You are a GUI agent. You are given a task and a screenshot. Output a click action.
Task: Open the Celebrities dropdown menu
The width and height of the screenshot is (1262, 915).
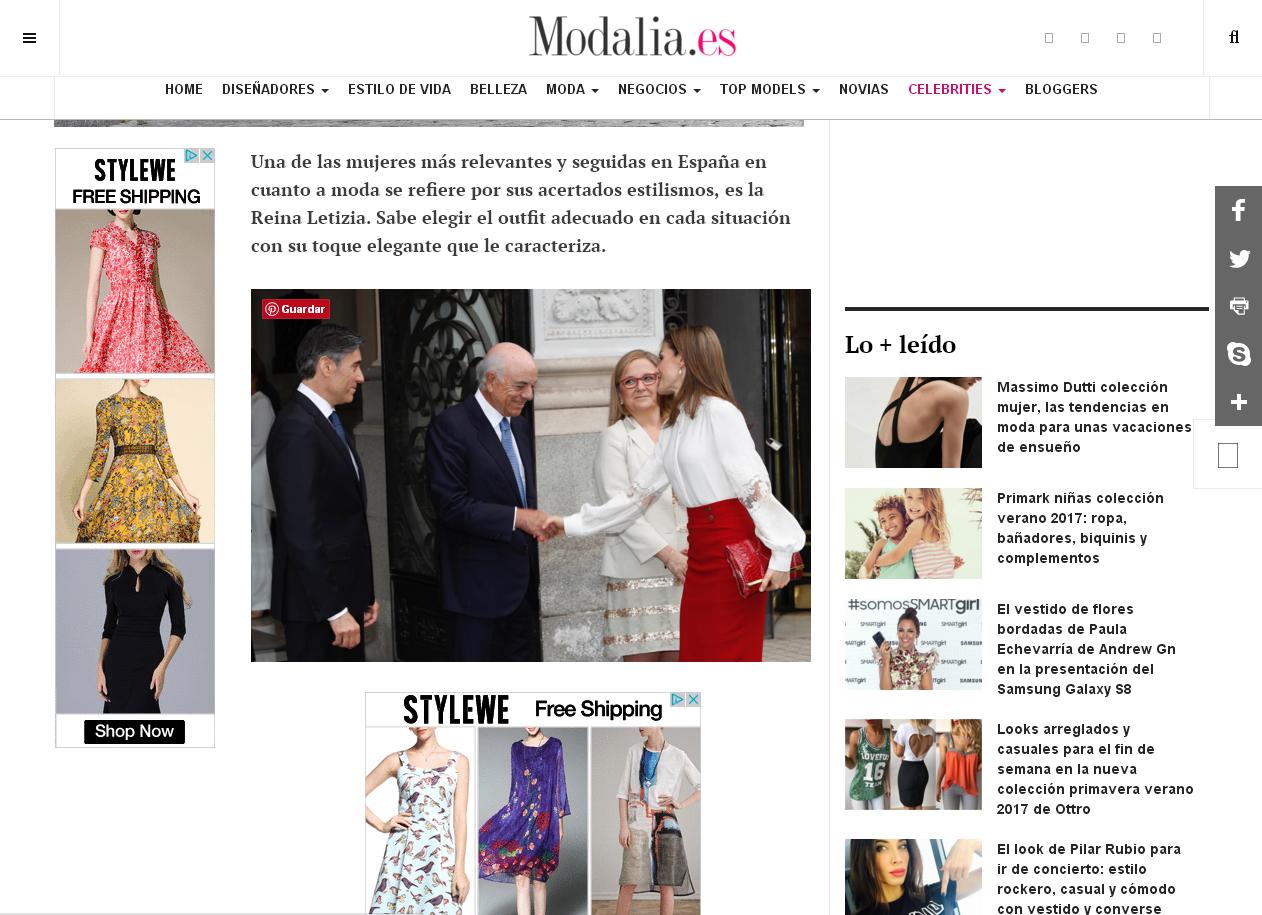click(956, 90)
